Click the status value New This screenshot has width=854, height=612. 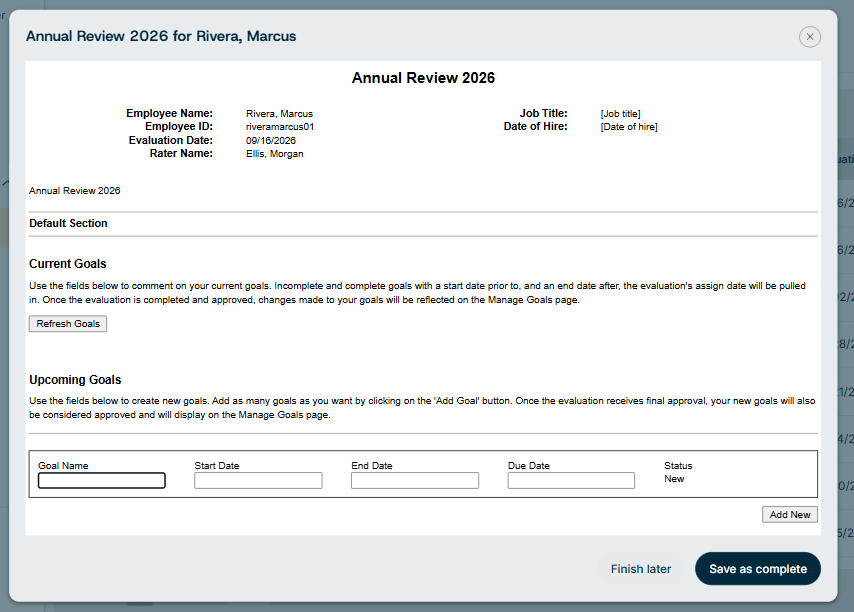674,479
